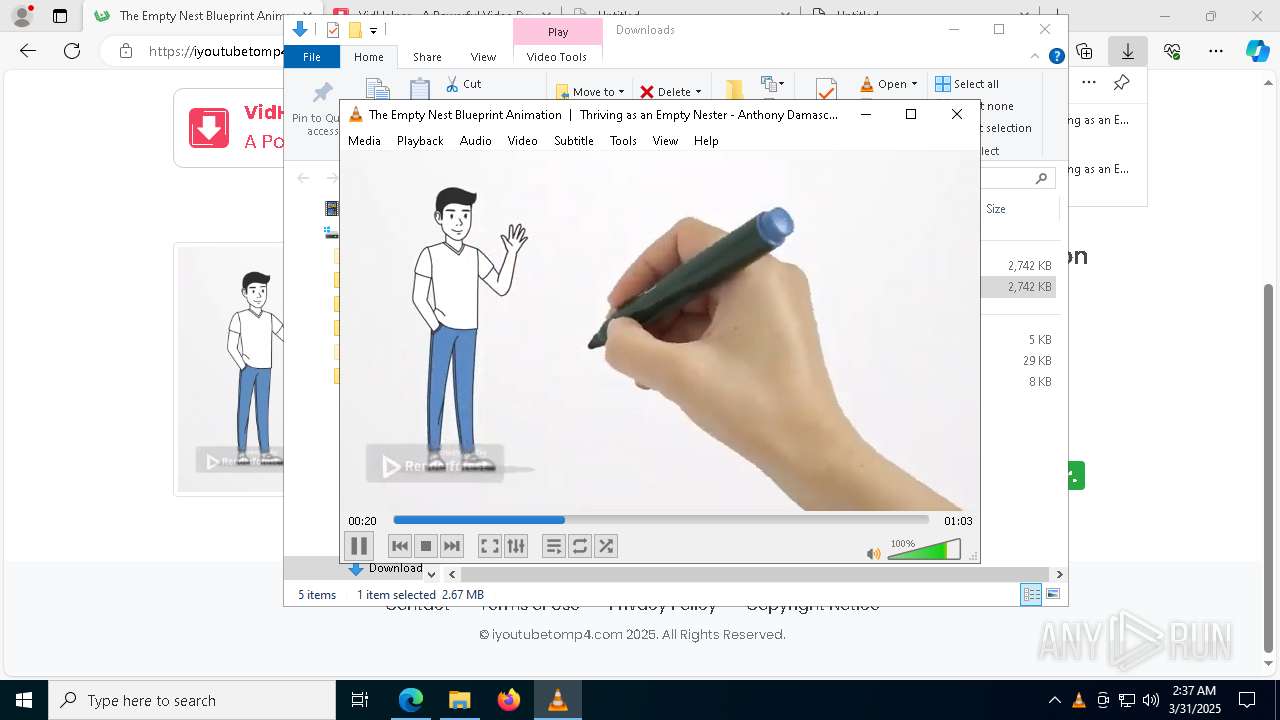Mute audio with VLC speaker icon

pyautogui.click(x=874, y=553)
